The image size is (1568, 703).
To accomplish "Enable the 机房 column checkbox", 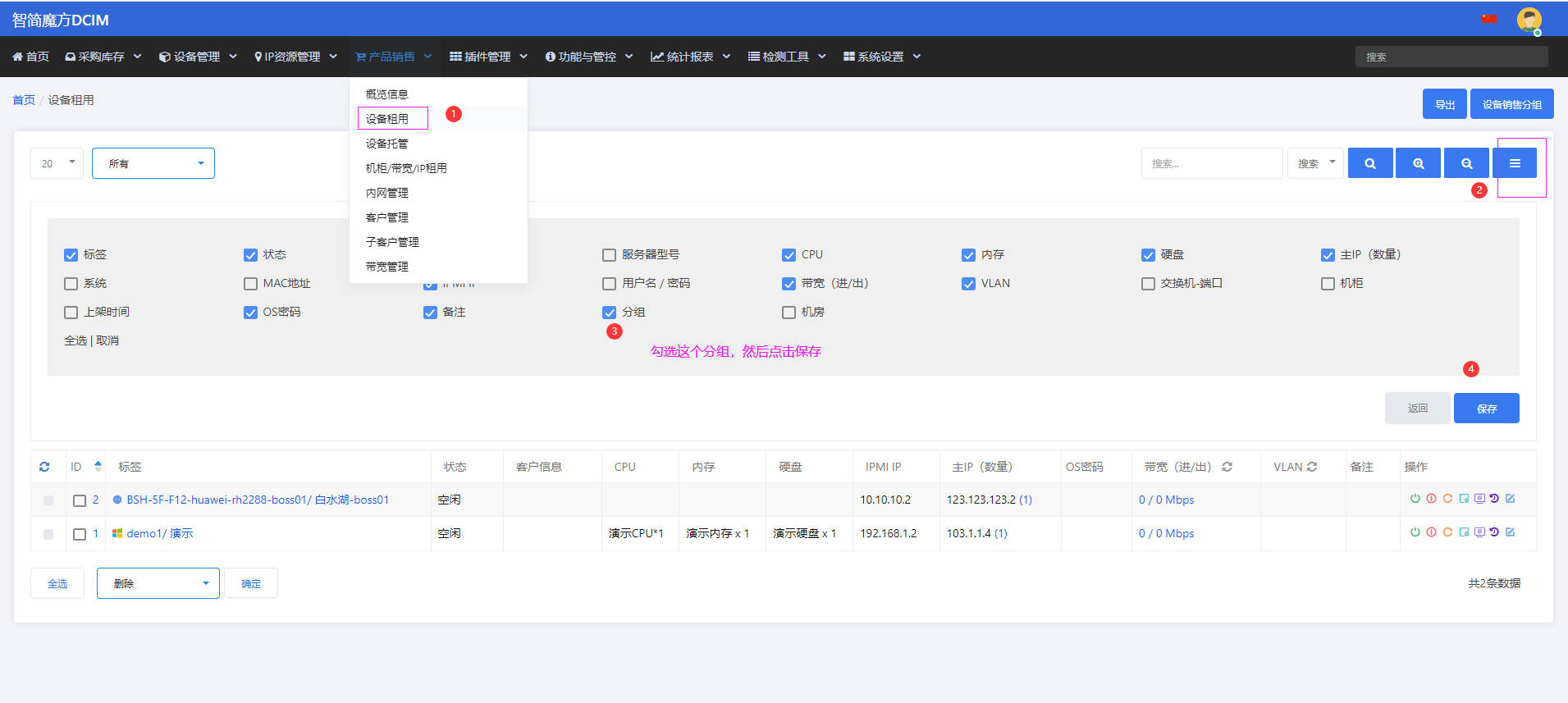I will click(789, 313).
